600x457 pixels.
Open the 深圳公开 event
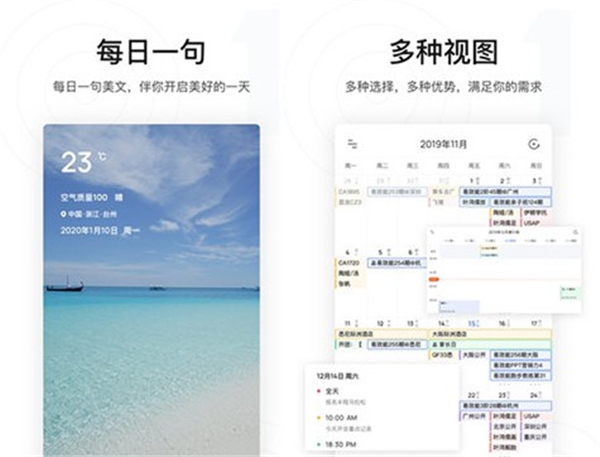click(x=535, y=426)
